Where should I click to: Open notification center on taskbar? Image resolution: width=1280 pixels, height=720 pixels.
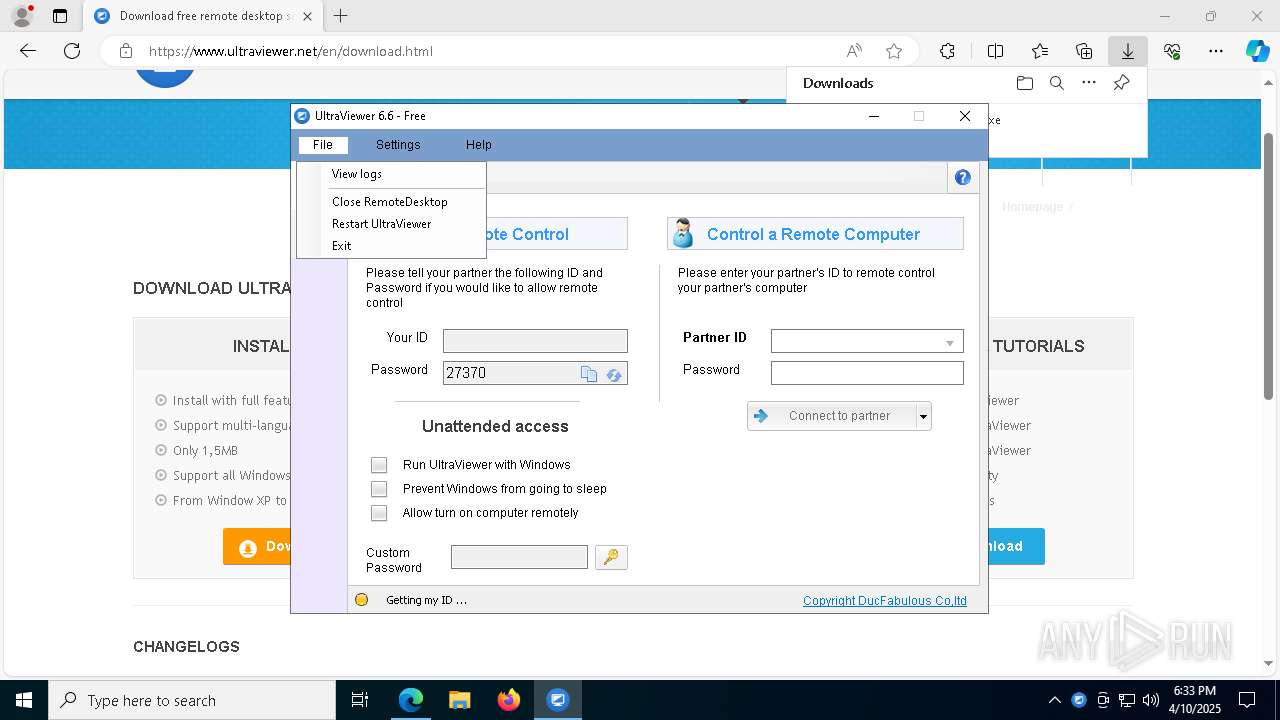coord(1247,700)
